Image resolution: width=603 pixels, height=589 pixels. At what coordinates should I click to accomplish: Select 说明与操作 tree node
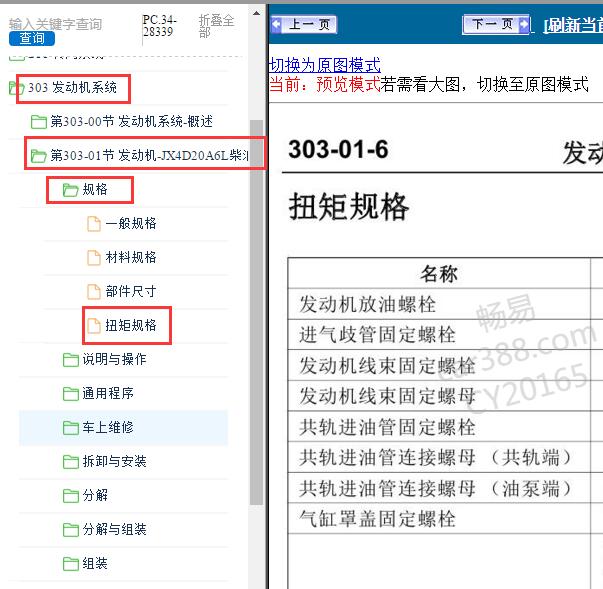click(114, 359)
